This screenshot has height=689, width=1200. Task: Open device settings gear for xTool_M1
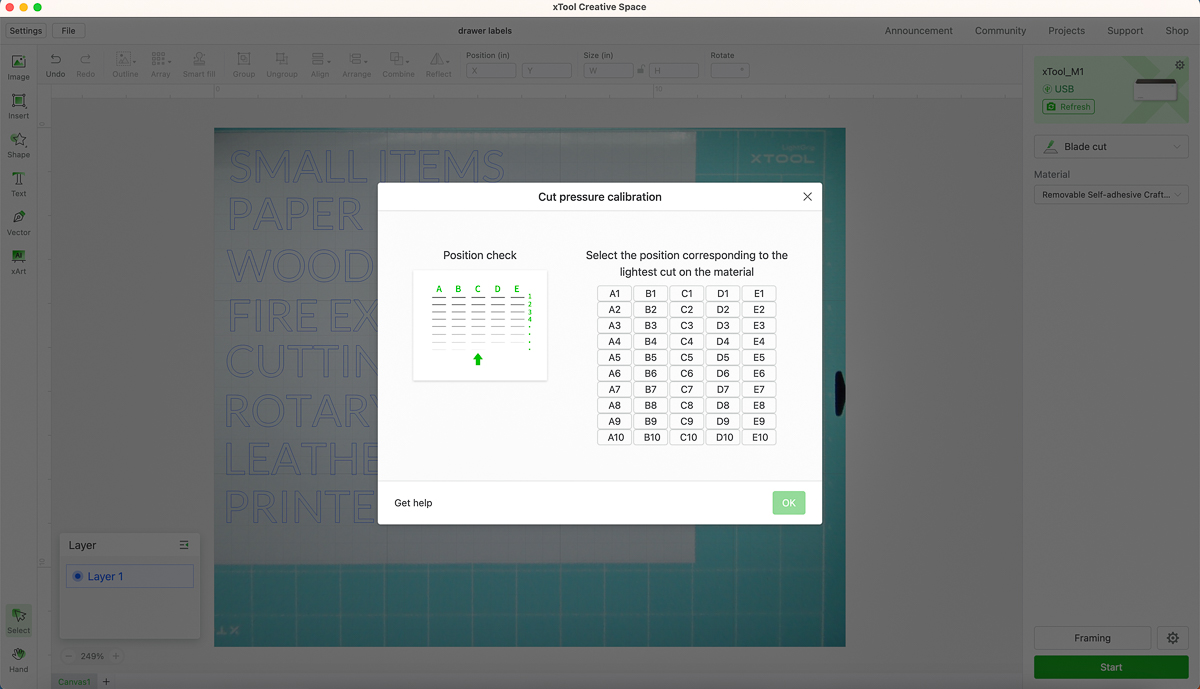click(1180, 66)
